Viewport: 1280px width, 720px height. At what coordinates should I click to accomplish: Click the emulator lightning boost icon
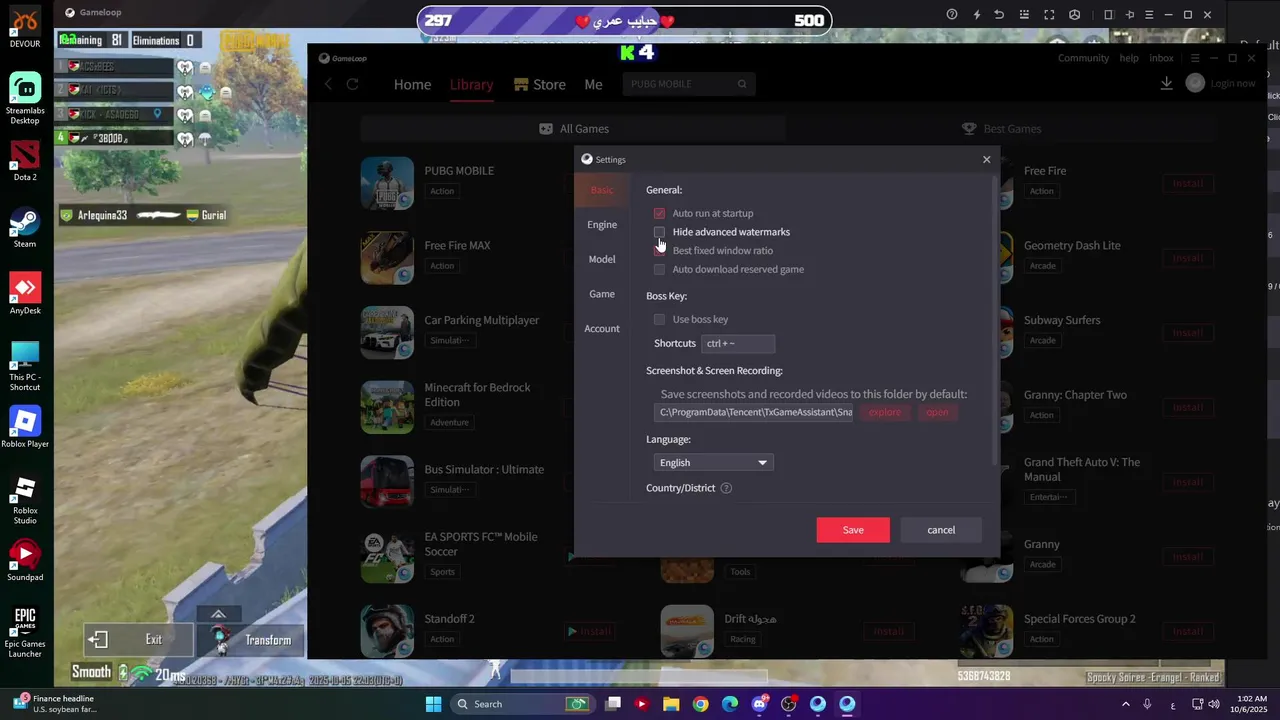(x=976, y=15)
